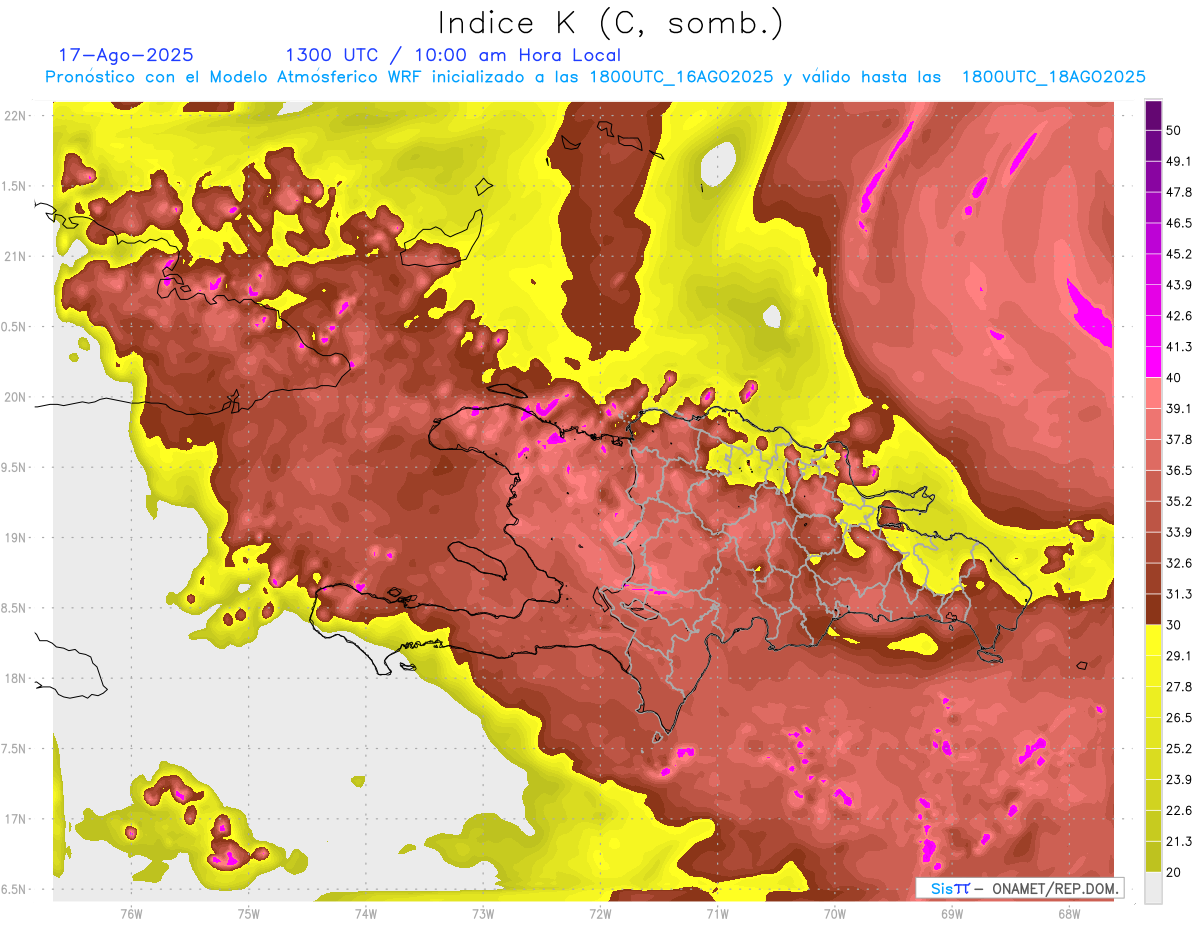Click longitude label "74W"
This screenshot has height=927, width=1200.
click(x=365, y=913)
